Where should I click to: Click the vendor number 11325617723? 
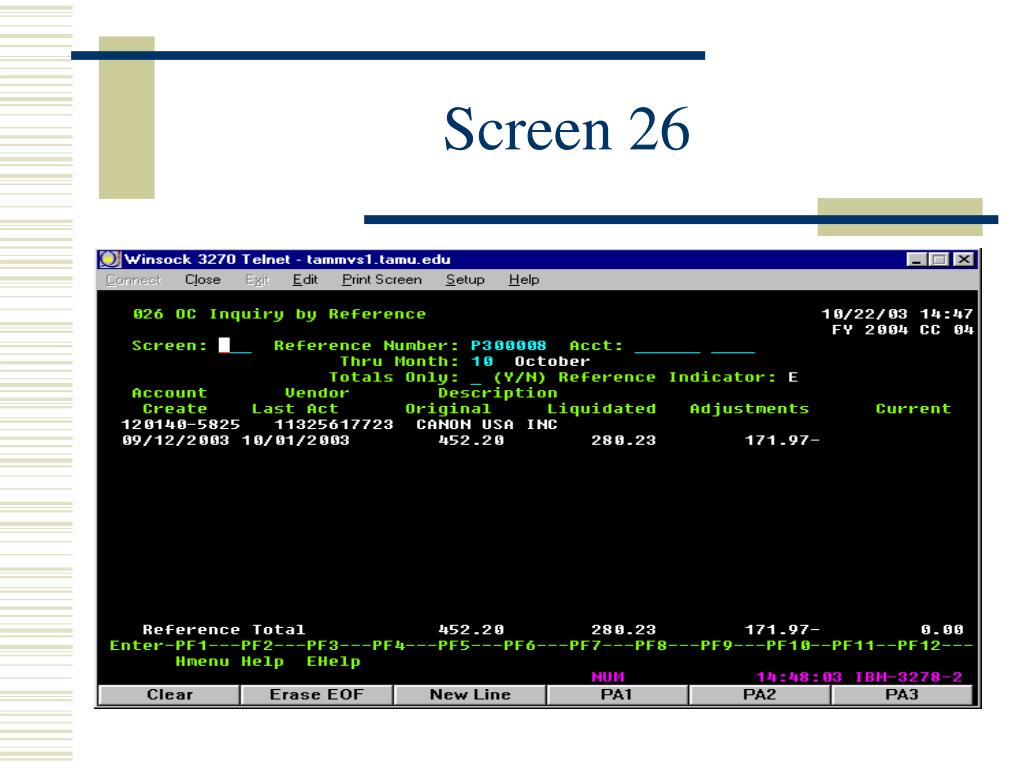334,424
